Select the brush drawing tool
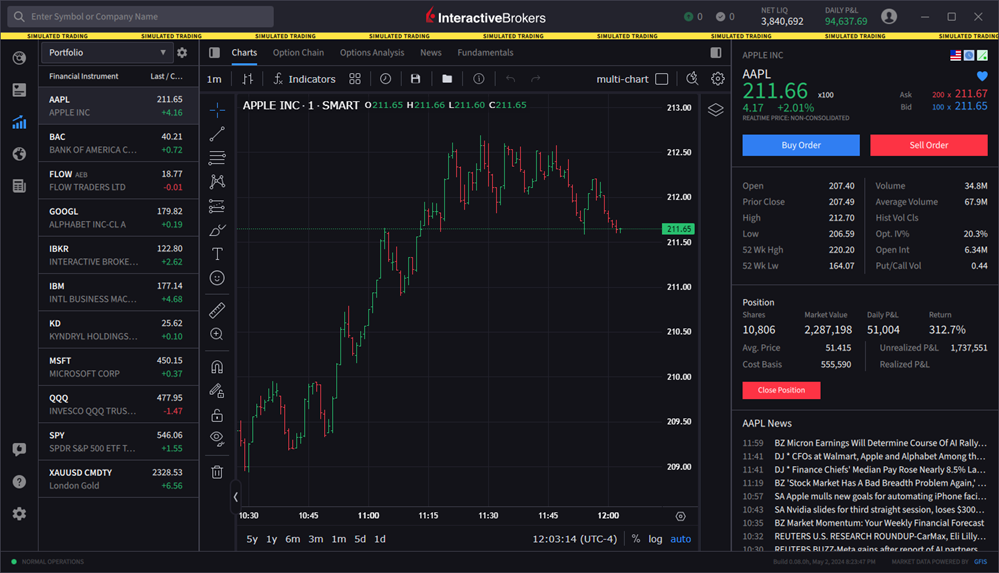 coord(217,230)
